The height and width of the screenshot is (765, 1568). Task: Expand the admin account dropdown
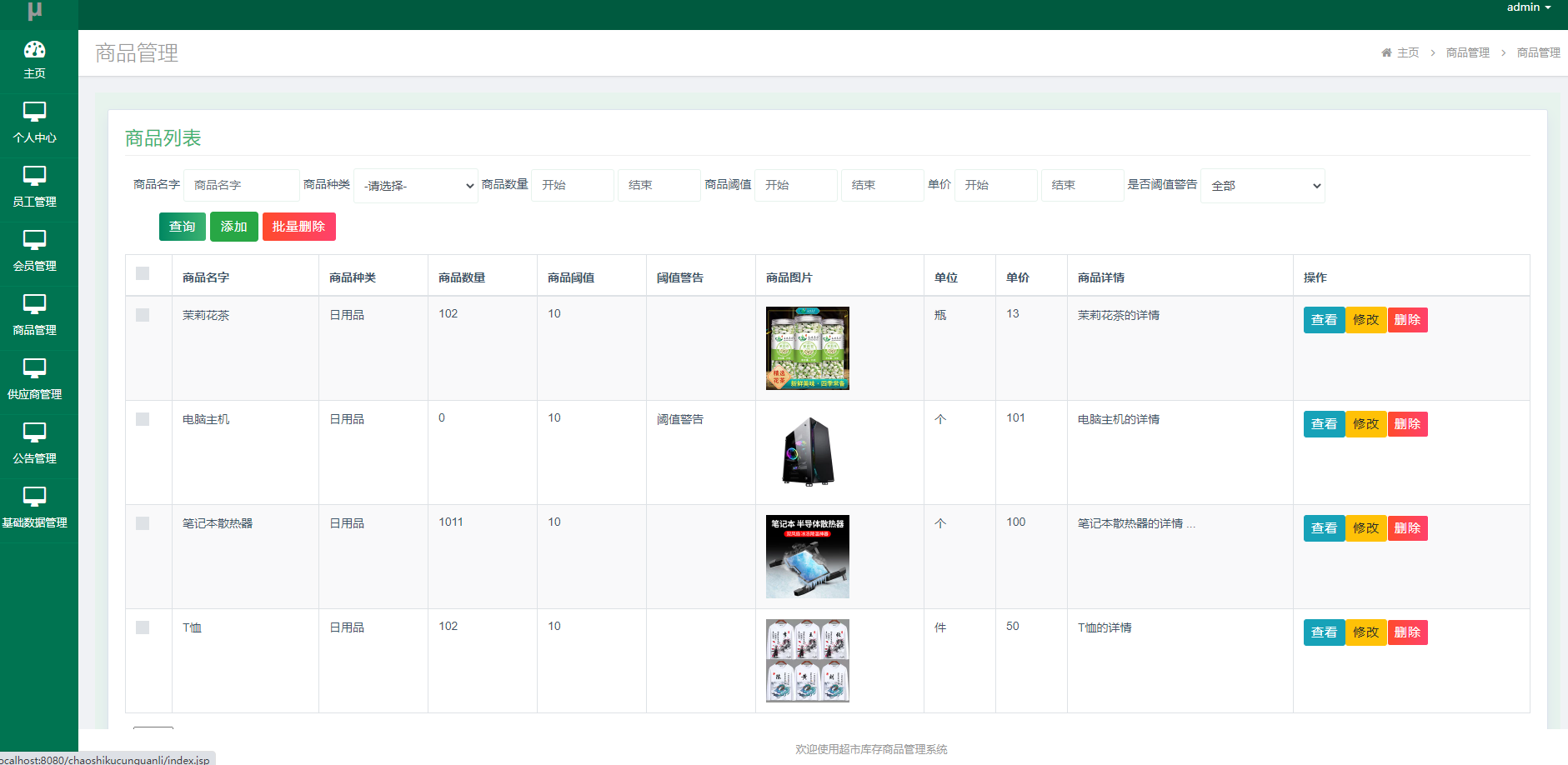(x=1529, y=7)
